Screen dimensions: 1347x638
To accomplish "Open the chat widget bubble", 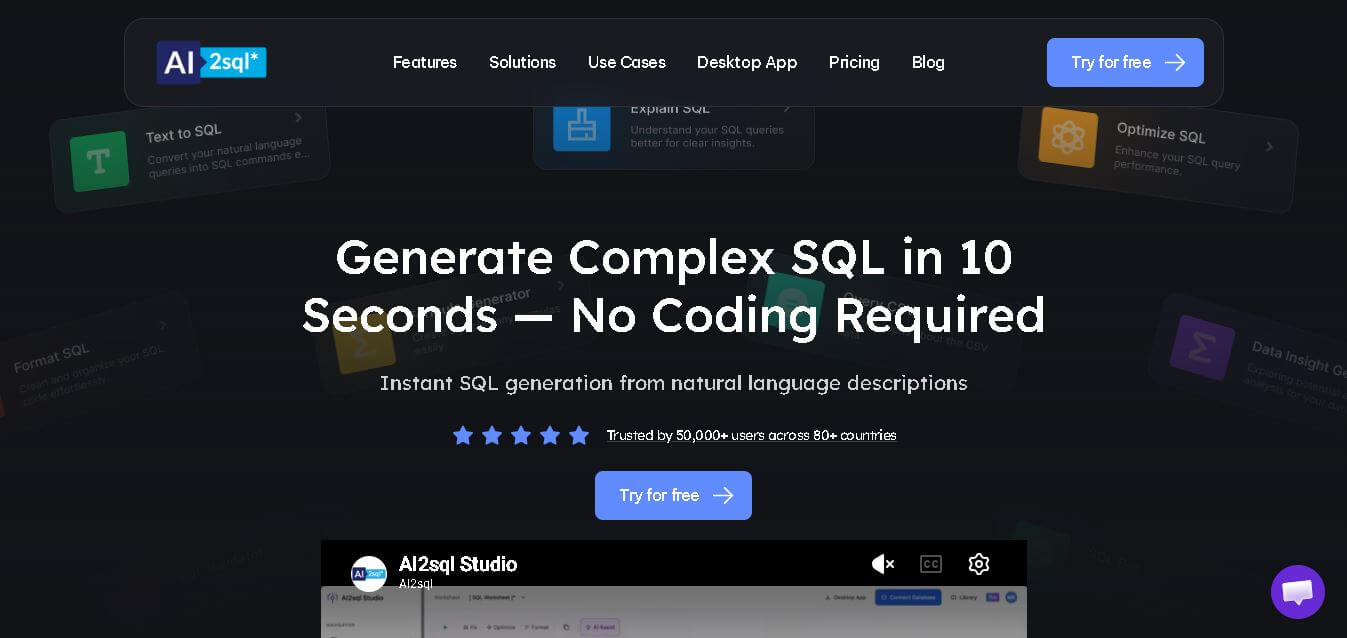I will [x=1298, y=592].
